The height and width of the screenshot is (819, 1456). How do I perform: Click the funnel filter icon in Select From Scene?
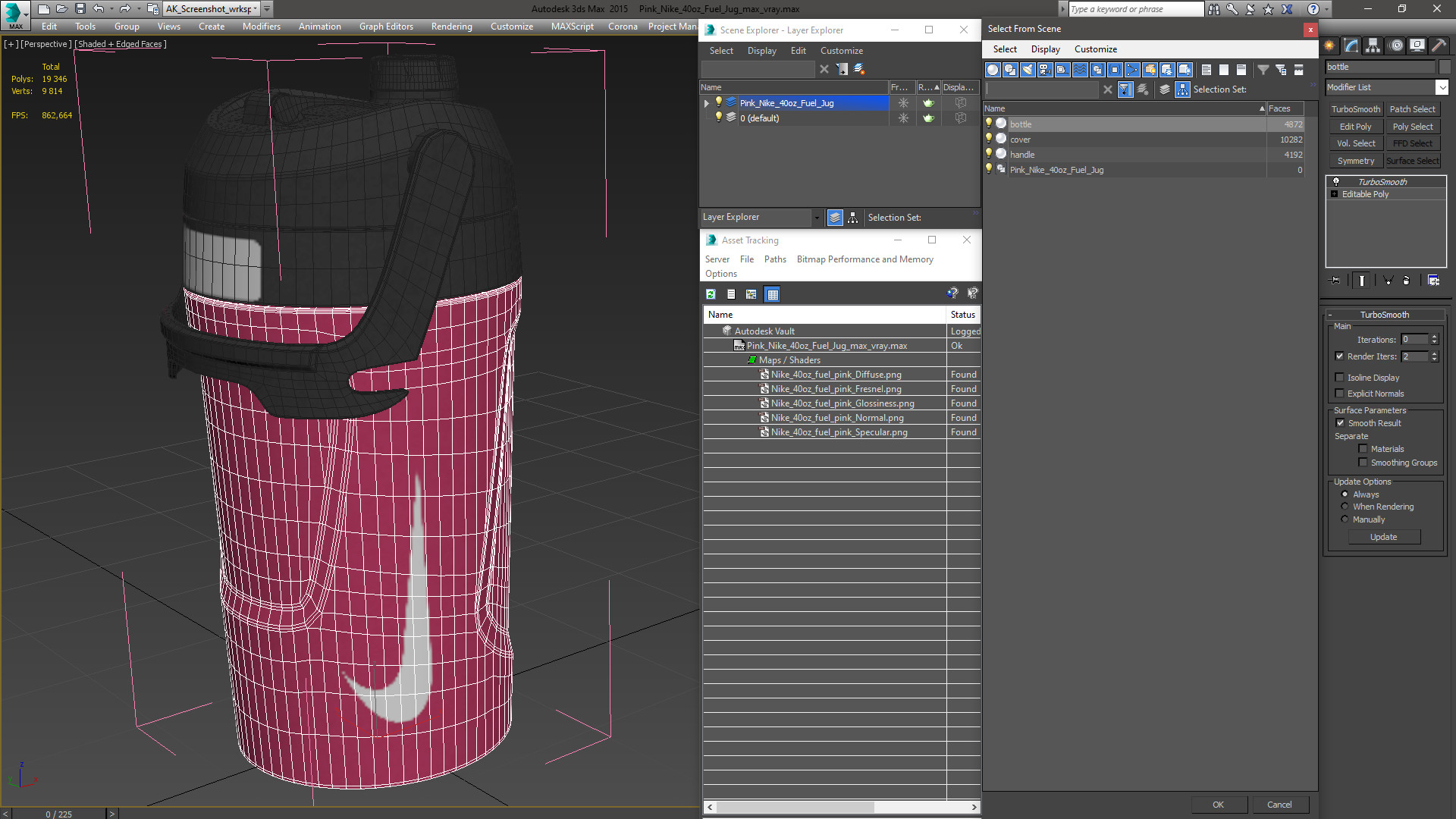pyautogui.click(x=1263, y=70)
